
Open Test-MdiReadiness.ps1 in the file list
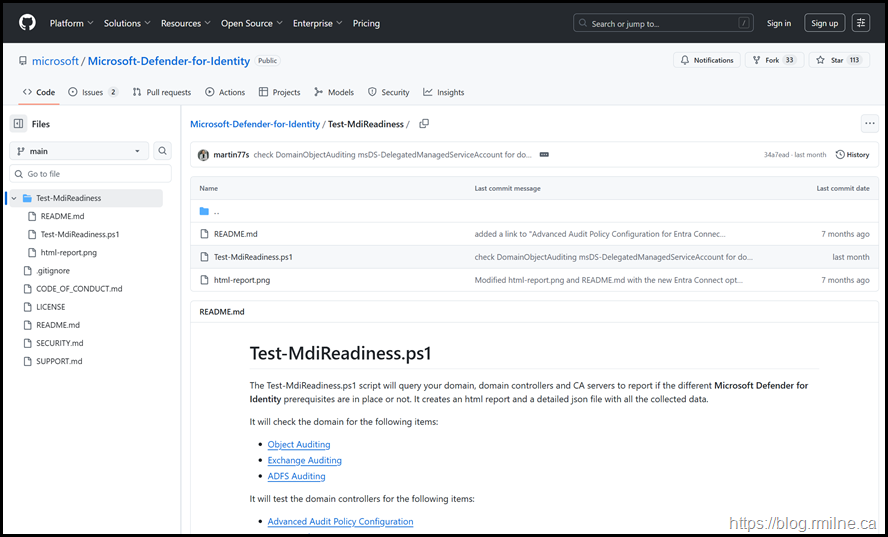tap(253, 257)
